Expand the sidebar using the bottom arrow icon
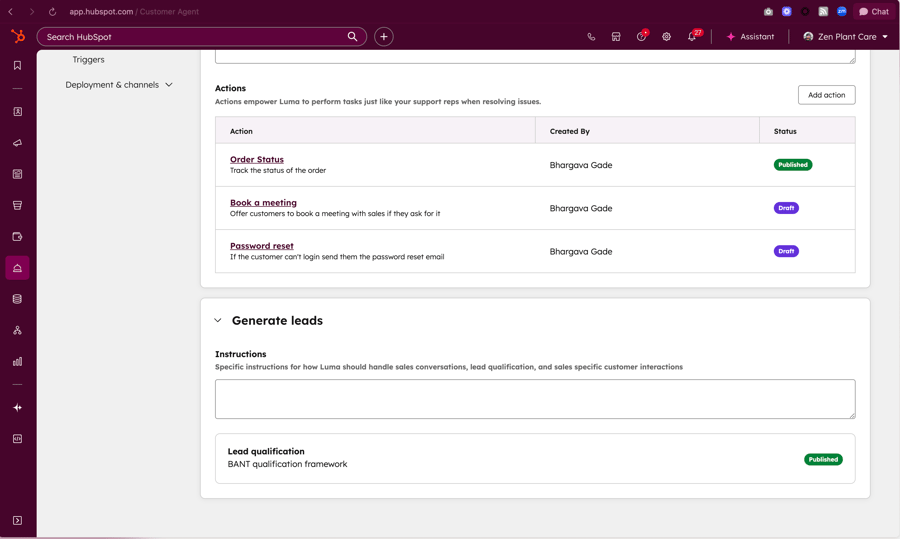 (17, 520)
